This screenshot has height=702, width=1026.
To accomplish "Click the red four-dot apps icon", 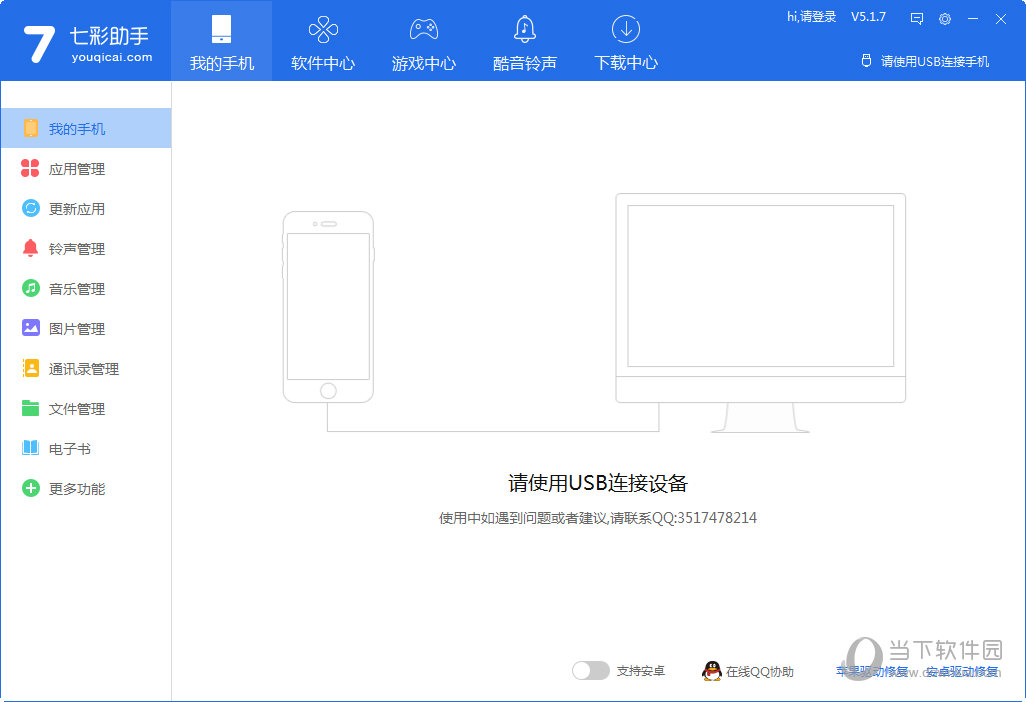I will click(30, 168).
